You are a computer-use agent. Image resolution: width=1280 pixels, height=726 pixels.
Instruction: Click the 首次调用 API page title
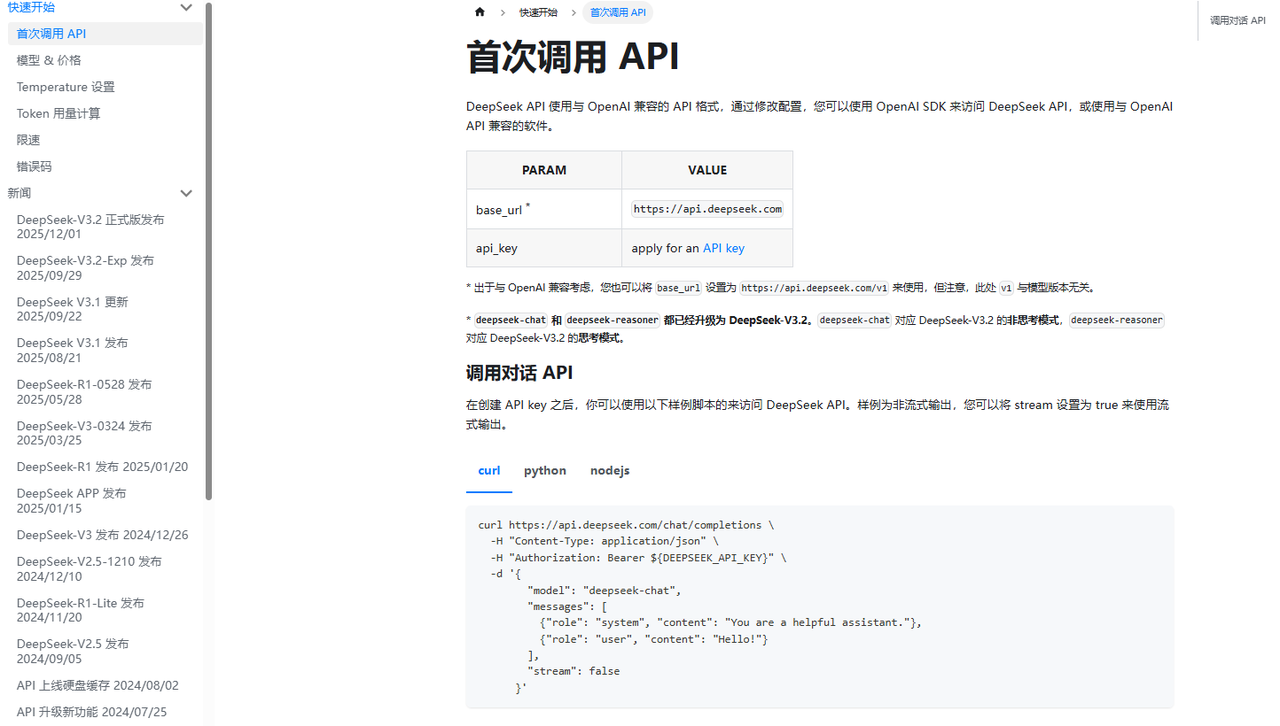coord(573,57)
